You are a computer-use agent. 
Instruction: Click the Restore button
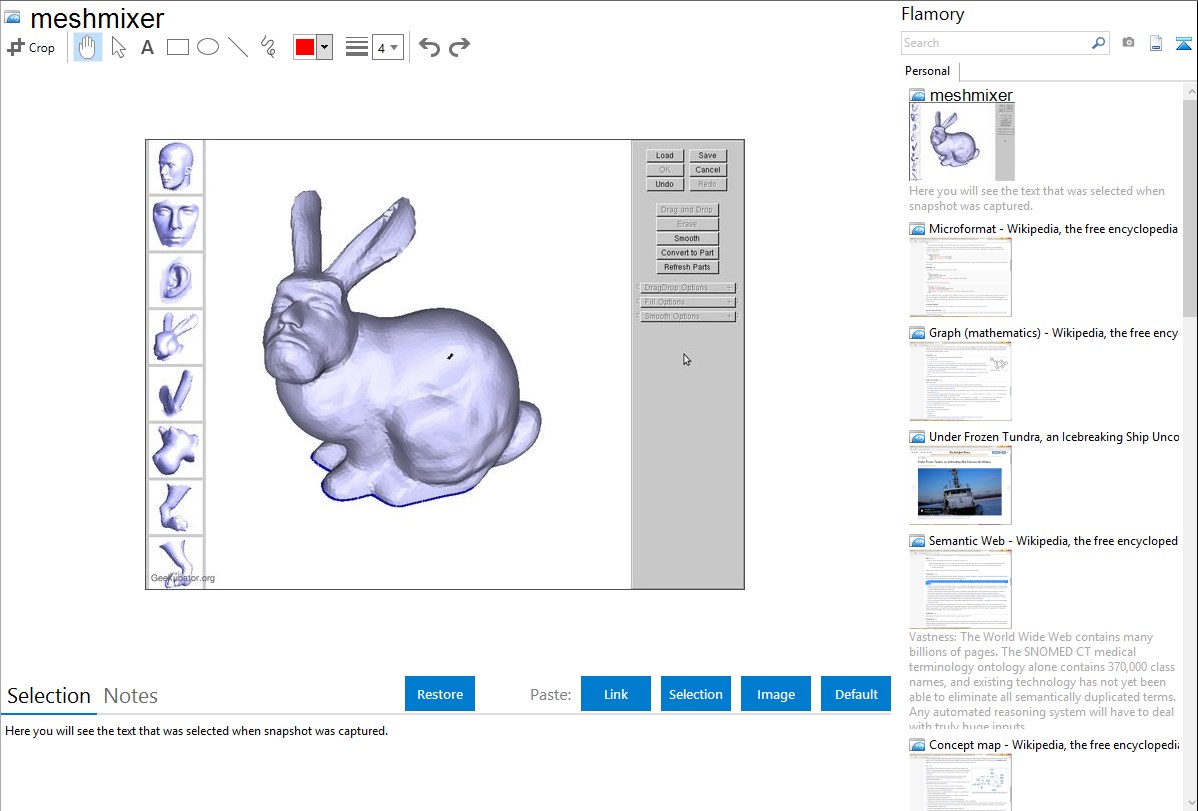440,694
